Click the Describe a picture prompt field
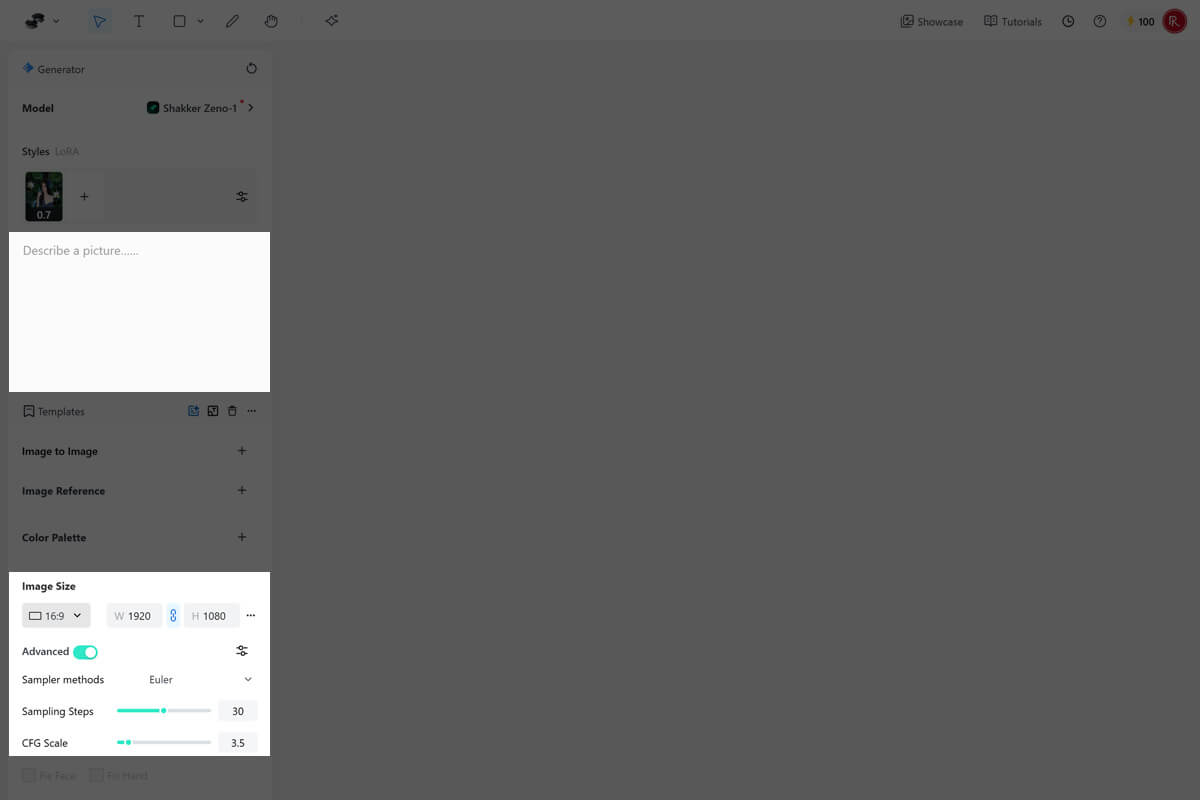Viewport: 1200px width, 800px height. click(139, 312)
